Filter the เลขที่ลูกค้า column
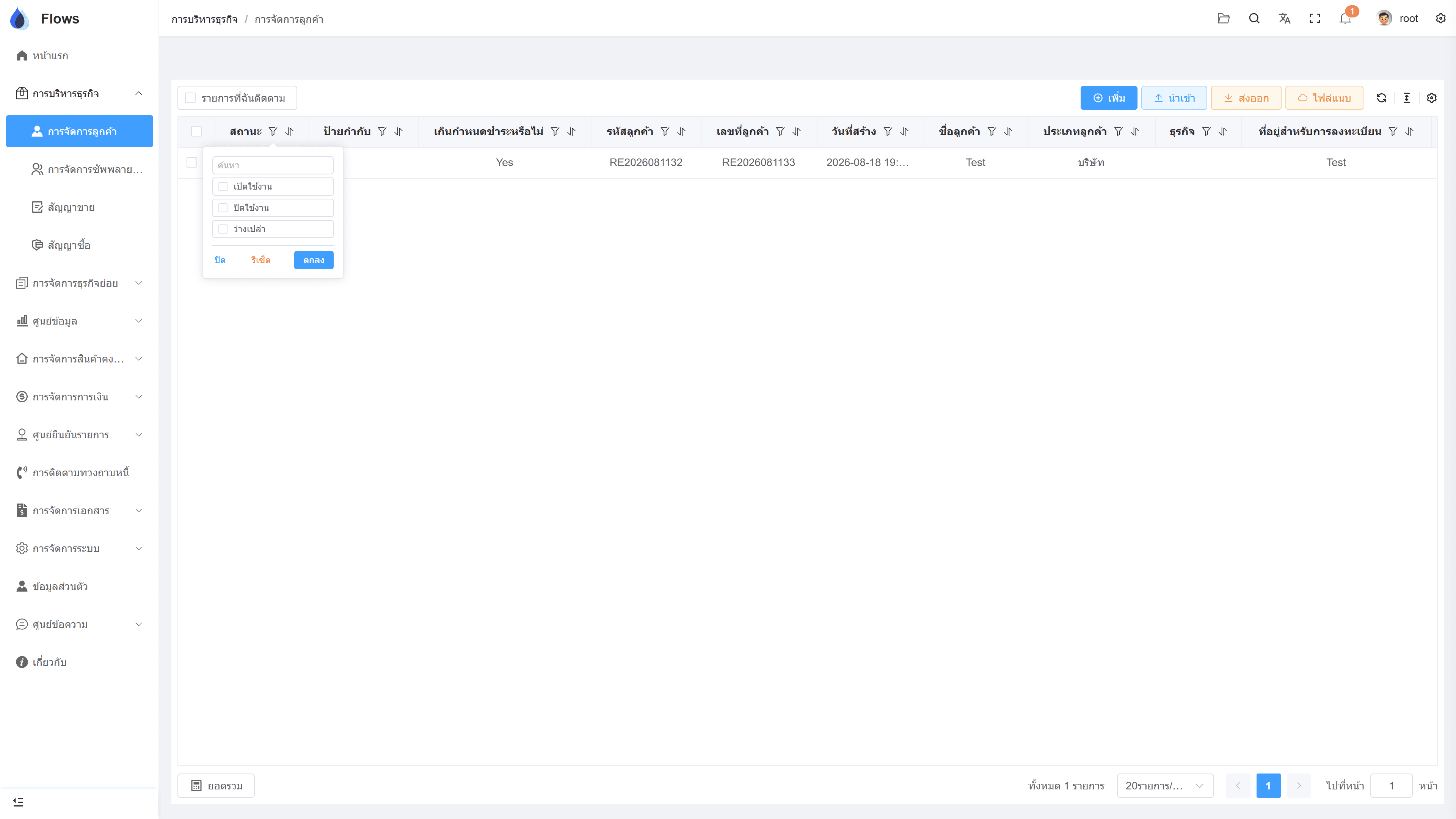This screenshot has width=1456, height=819. click(x=780, y=131)
